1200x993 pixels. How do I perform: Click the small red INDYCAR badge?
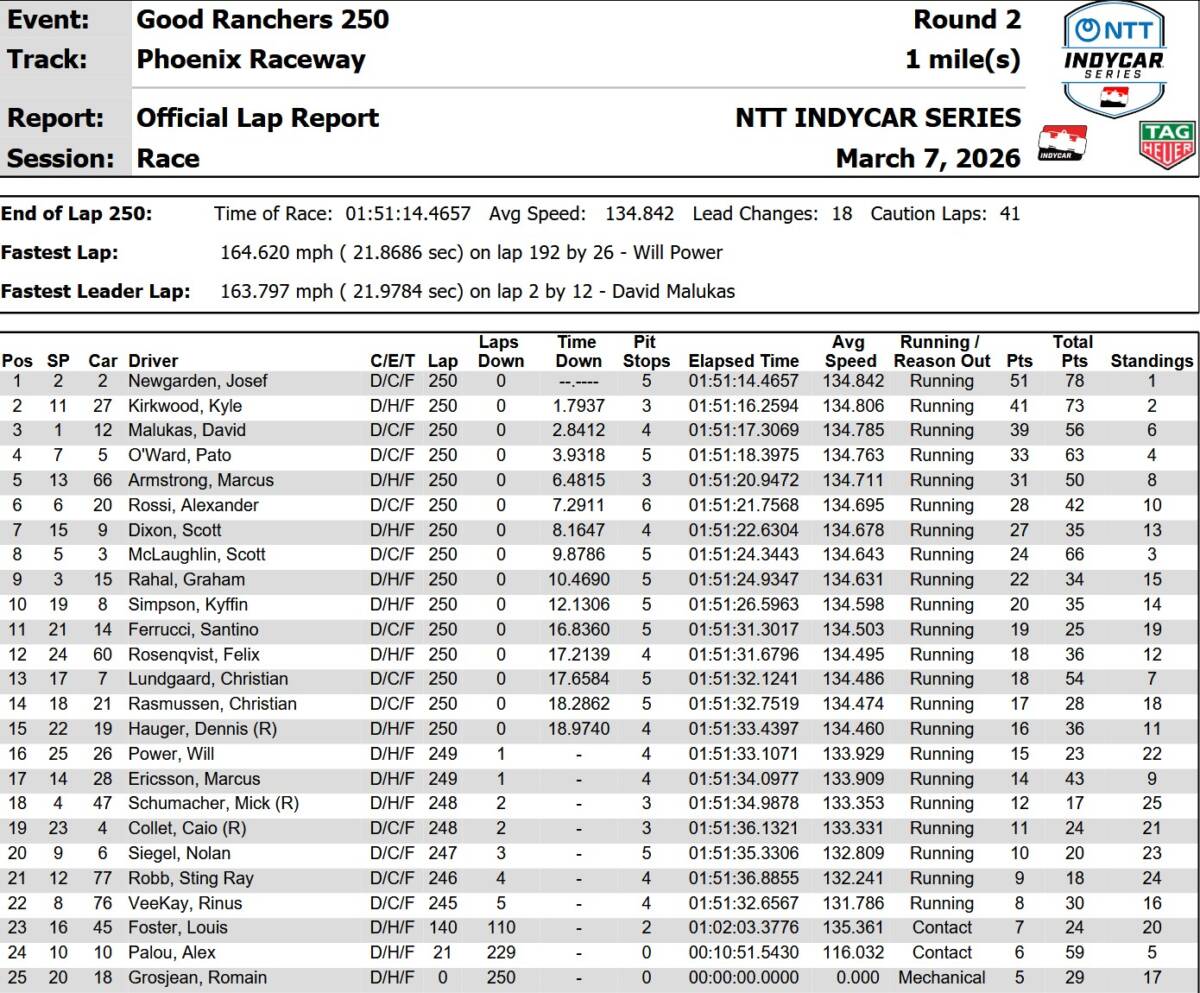tap(1063, 144)
